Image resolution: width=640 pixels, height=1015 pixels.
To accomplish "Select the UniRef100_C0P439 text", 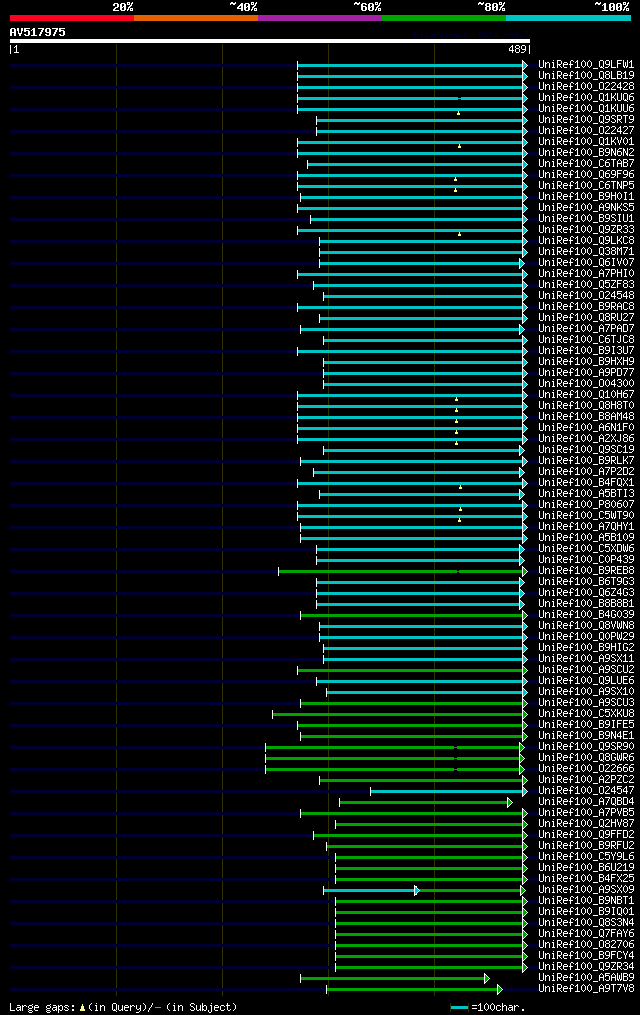I will (x=586, y=560).
